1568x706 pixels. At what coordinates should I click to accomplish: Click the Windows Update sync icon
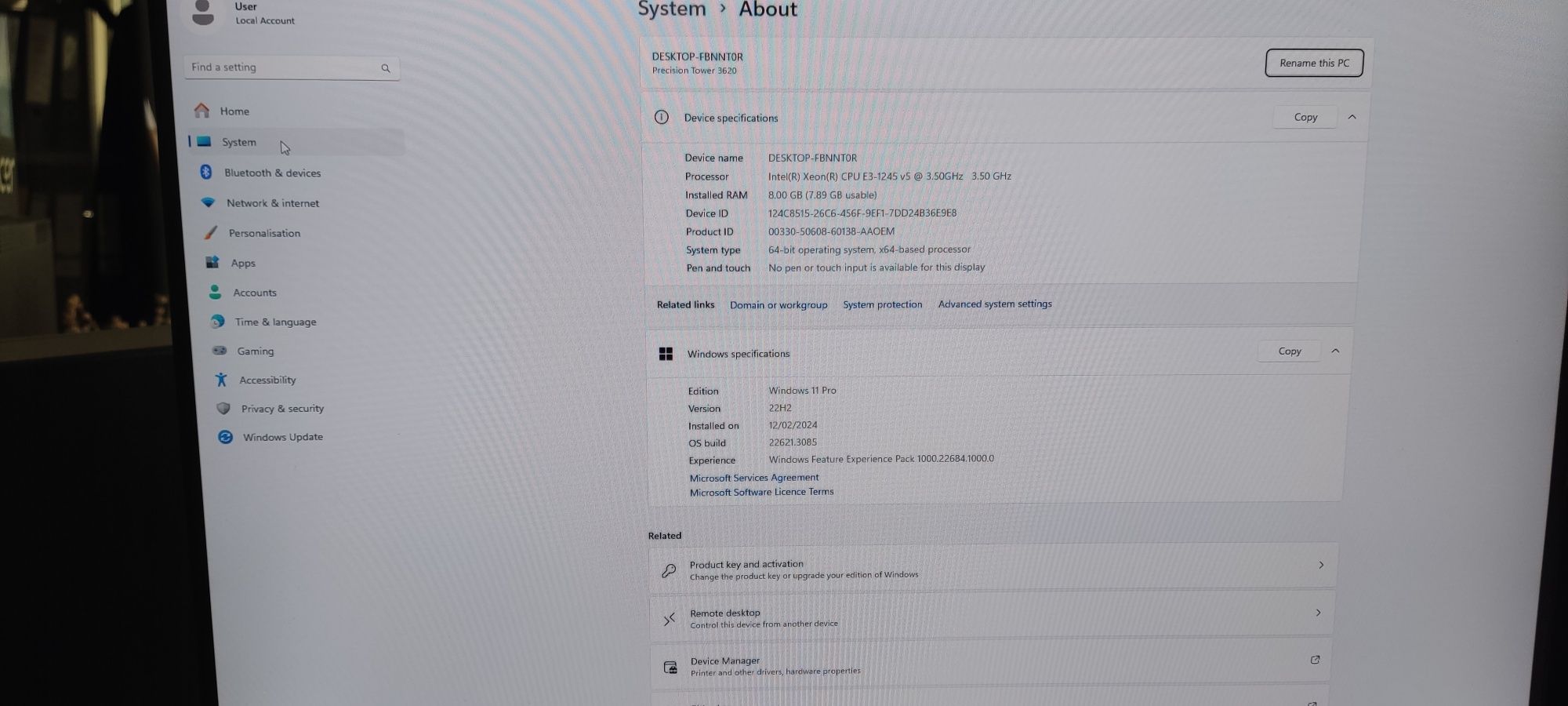pyautogui.click(x=225, y=437)
